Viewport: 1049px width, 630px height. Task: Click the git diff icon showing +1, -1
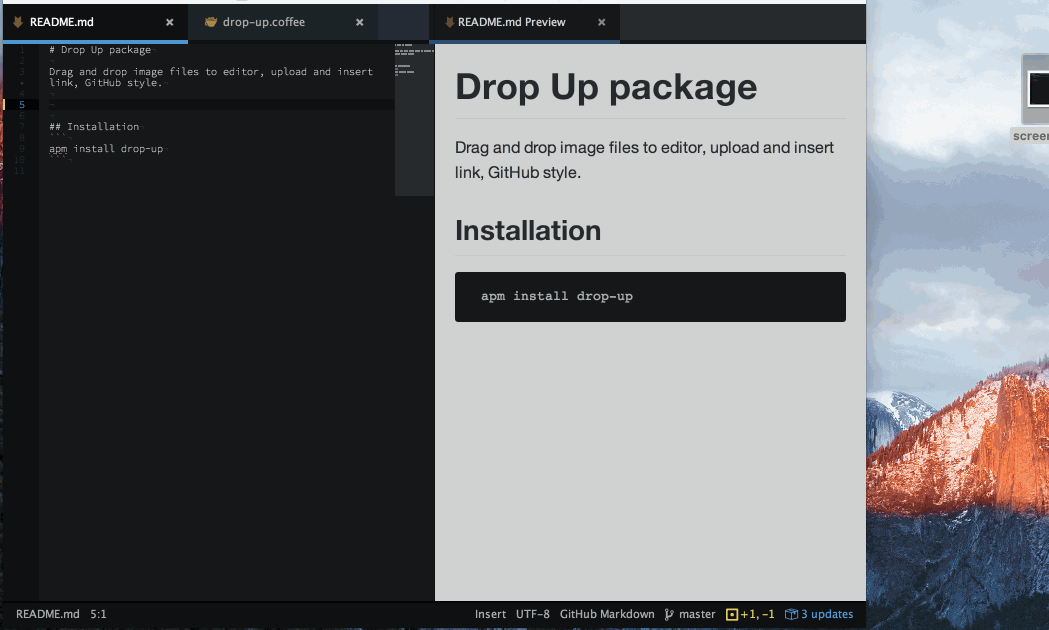pos(732,614)
